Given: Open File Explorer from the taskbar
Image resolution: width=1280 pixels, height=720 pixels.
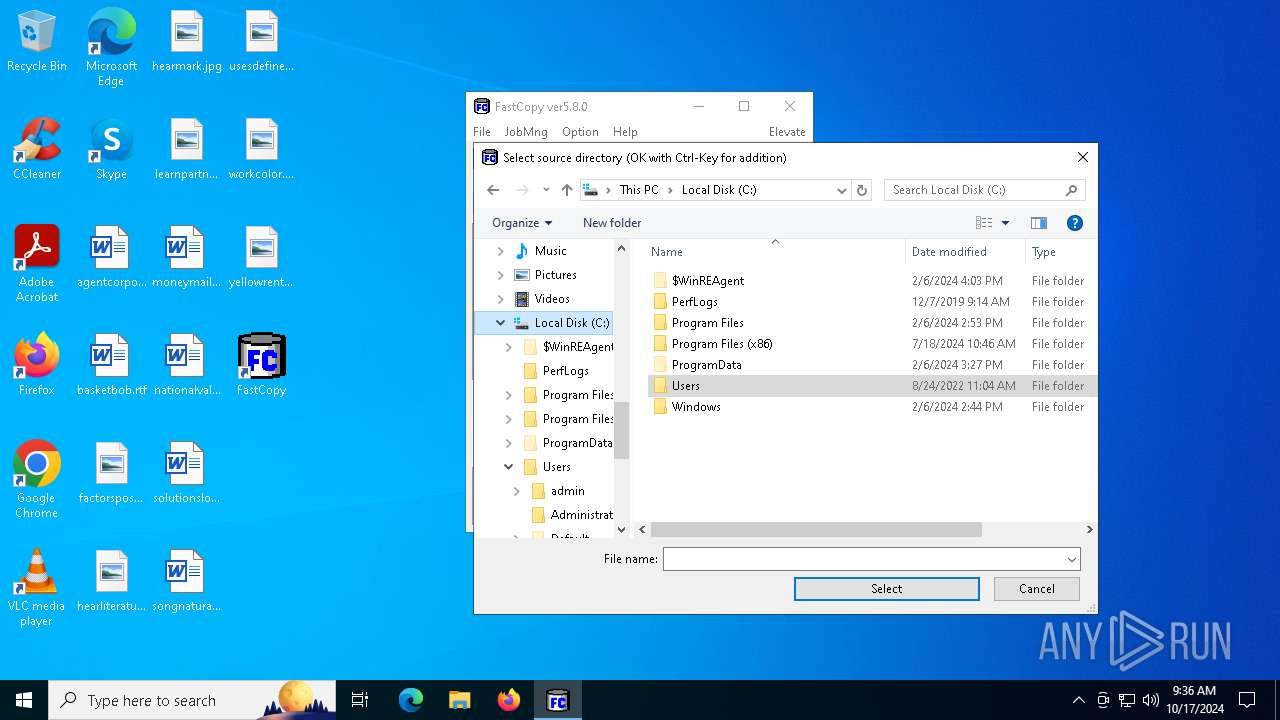Looking at the screenshot, I should click(x=459, y=700).
